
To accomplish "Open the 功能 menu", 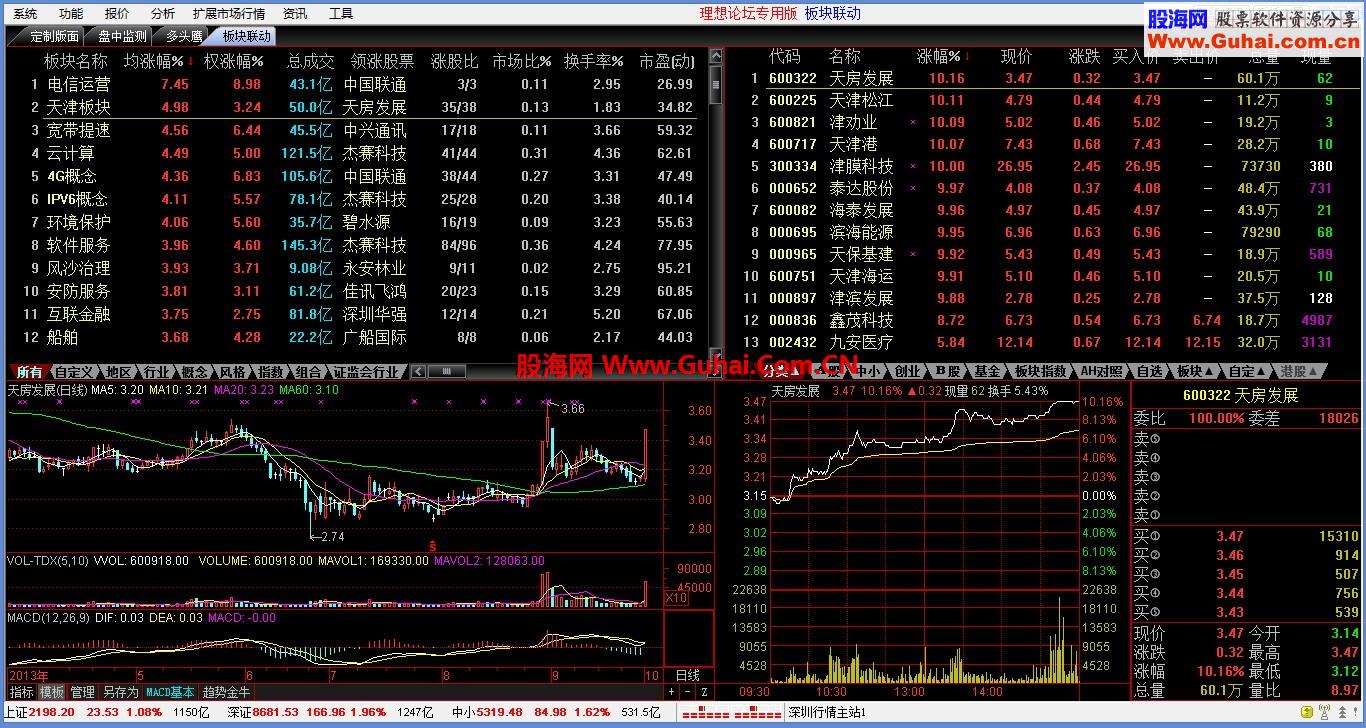I will [71, 13].
